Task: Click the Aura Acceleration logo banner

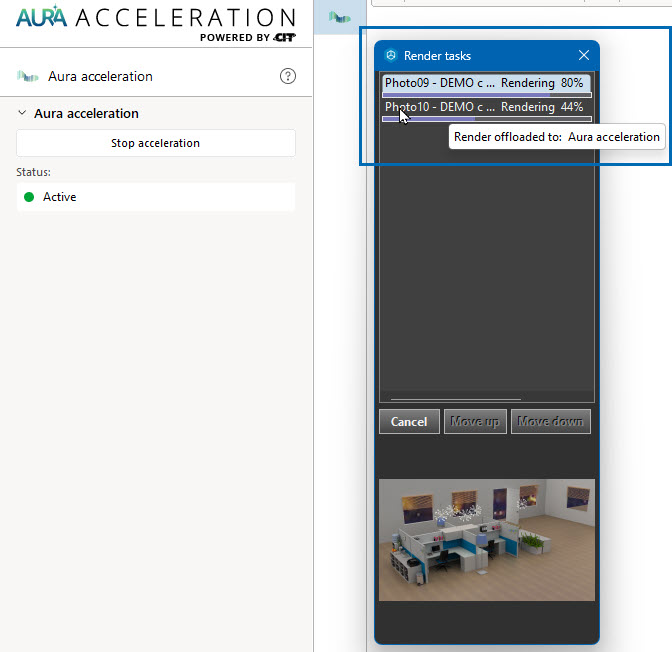Action: (156, 24)
